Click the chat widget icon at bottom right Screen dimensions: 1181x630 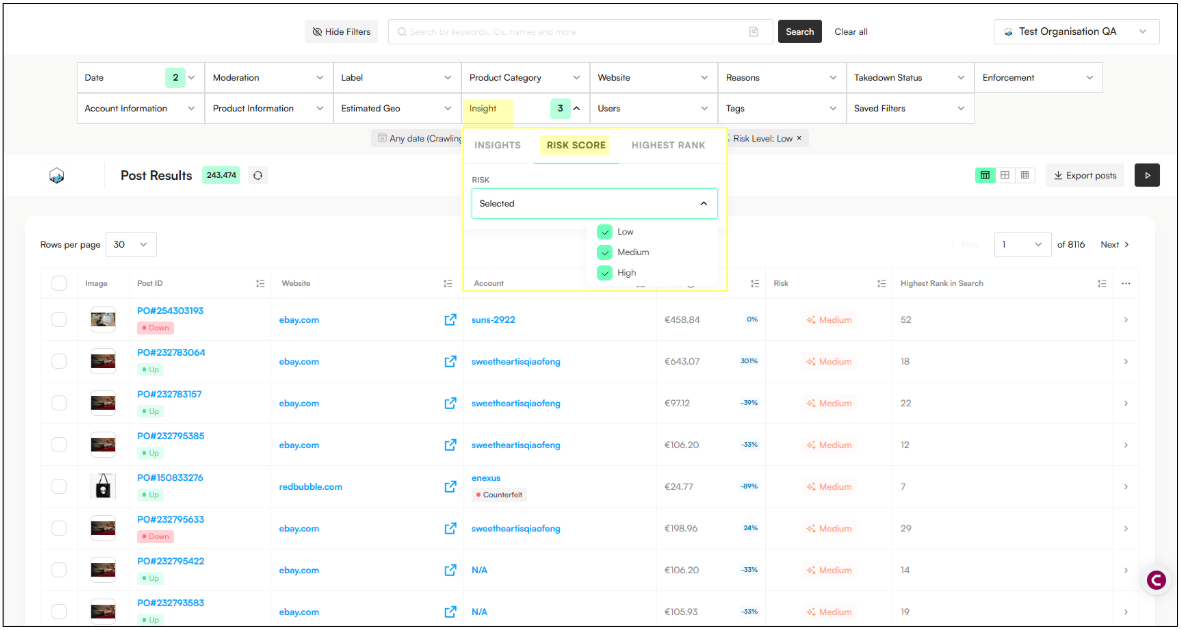[1157, 580]
